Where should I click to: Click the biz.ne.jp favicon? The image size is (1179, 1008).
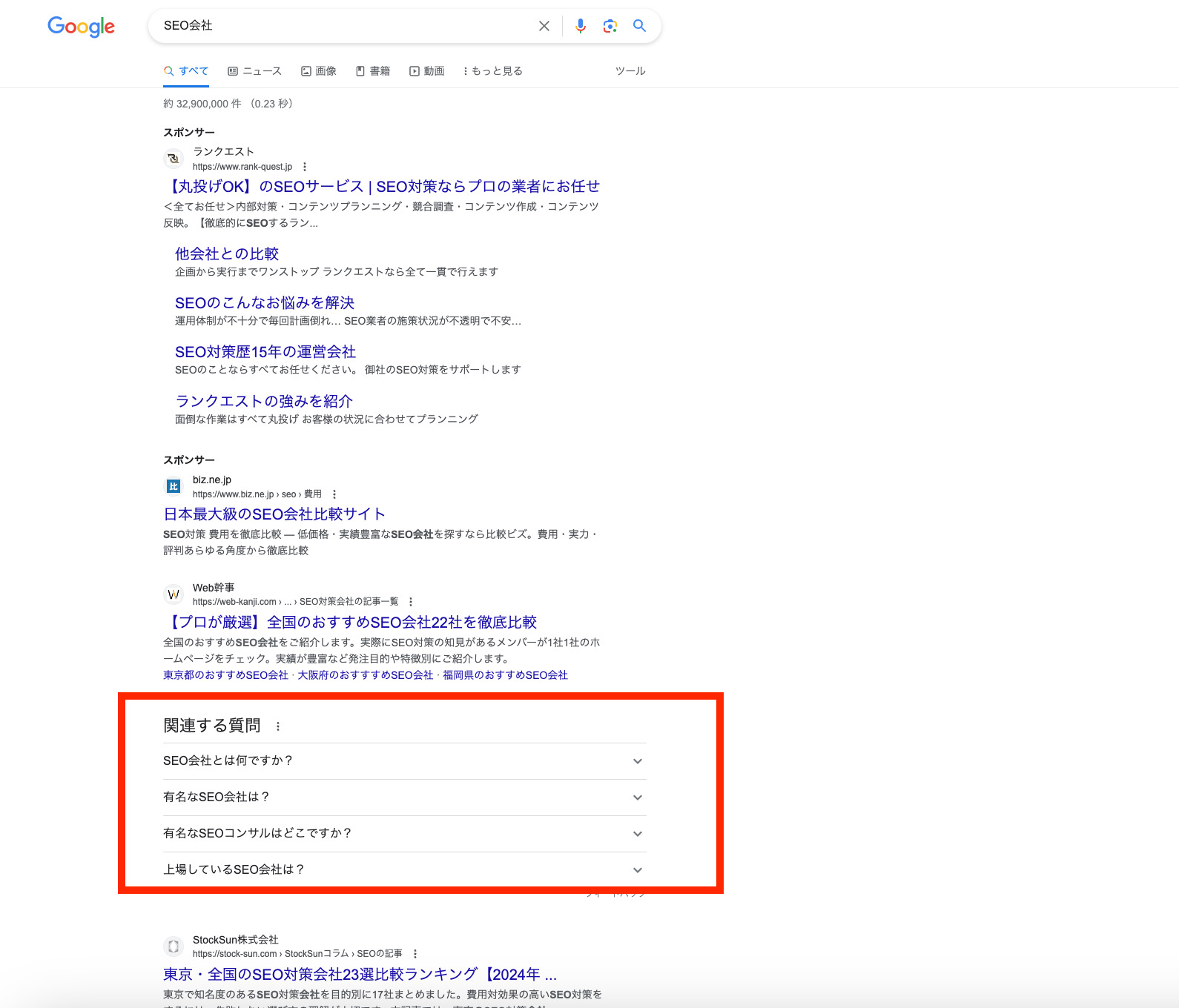(173, 486)
